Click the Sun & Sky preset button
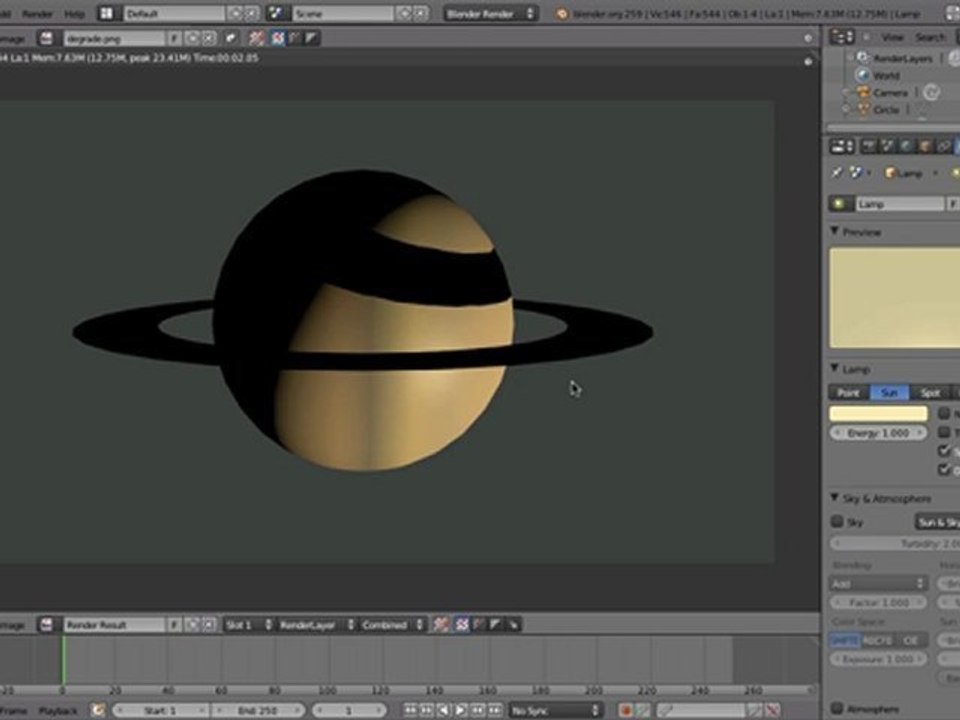Screen dimensions: 960x720 pyautogui.click(x=937, y=522)
